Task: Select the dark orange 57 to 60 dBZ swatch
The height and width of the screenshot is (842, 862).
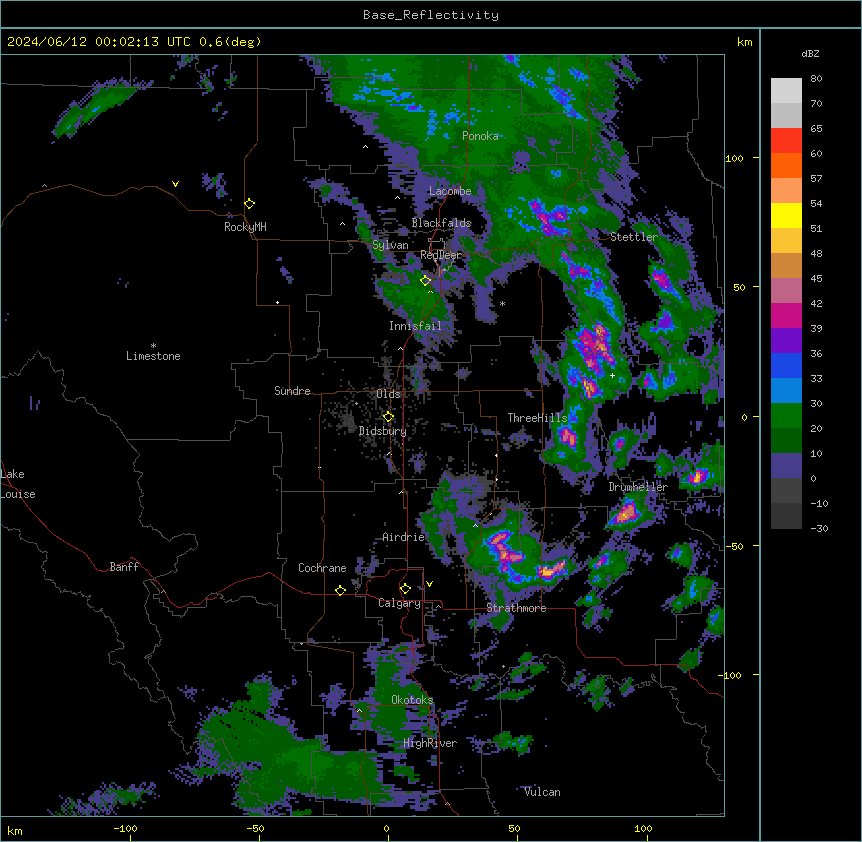Action: tap(786, 165)
